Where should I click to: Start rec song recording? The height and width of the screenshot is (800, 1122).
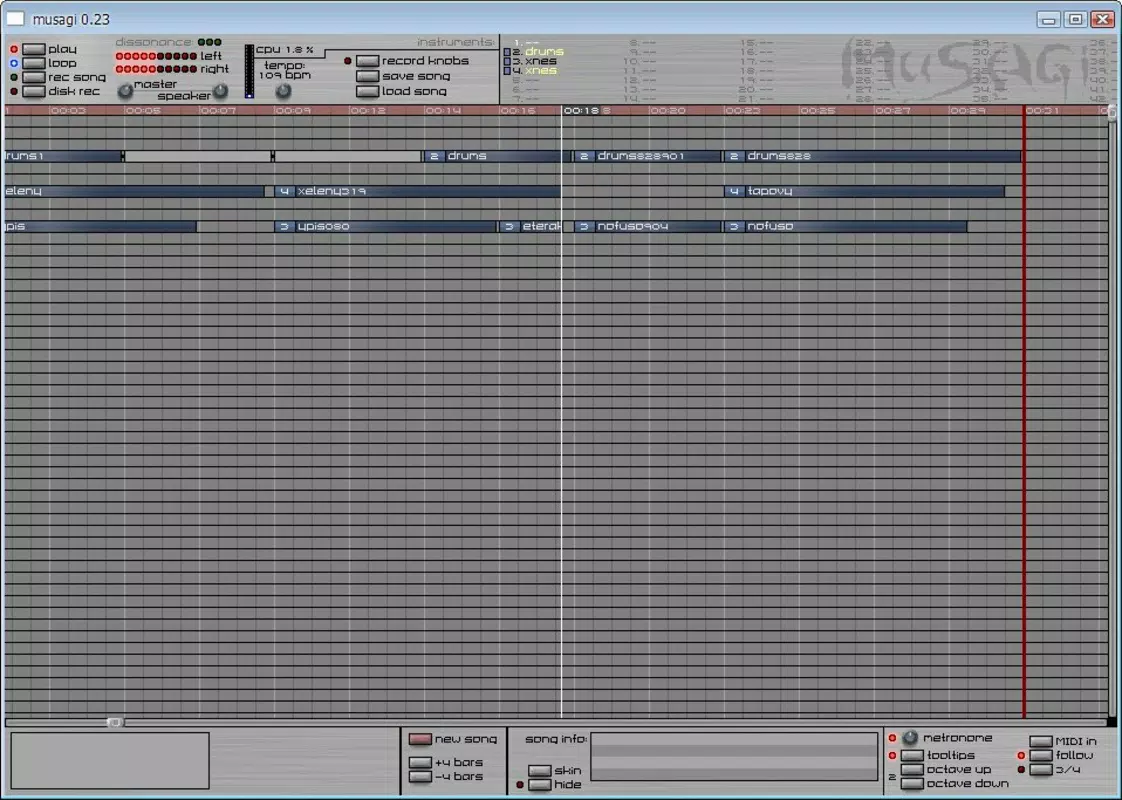pos(34,77)
